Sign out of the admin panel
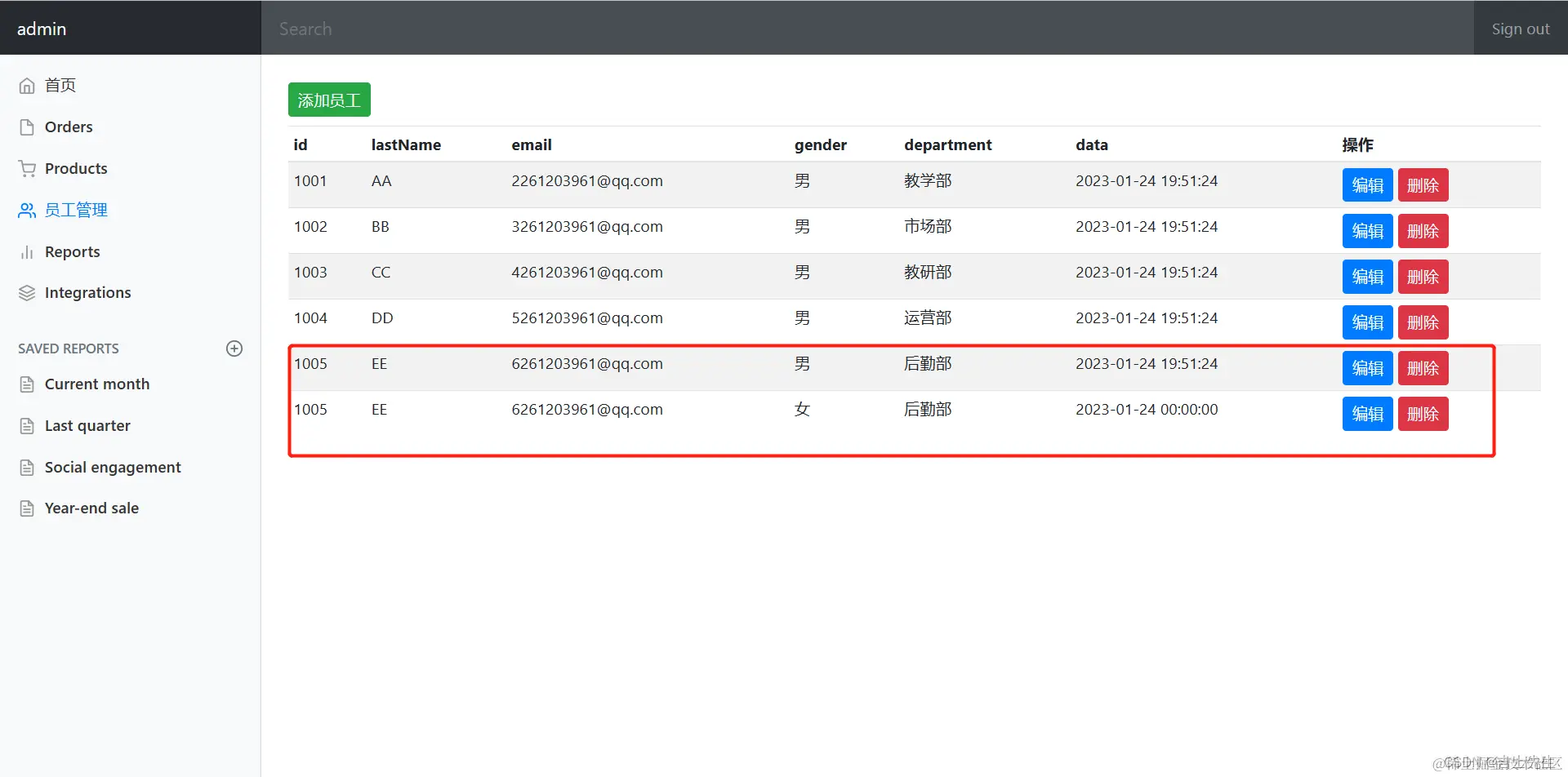1568x777 pixels. click(x=1520, y=29)
